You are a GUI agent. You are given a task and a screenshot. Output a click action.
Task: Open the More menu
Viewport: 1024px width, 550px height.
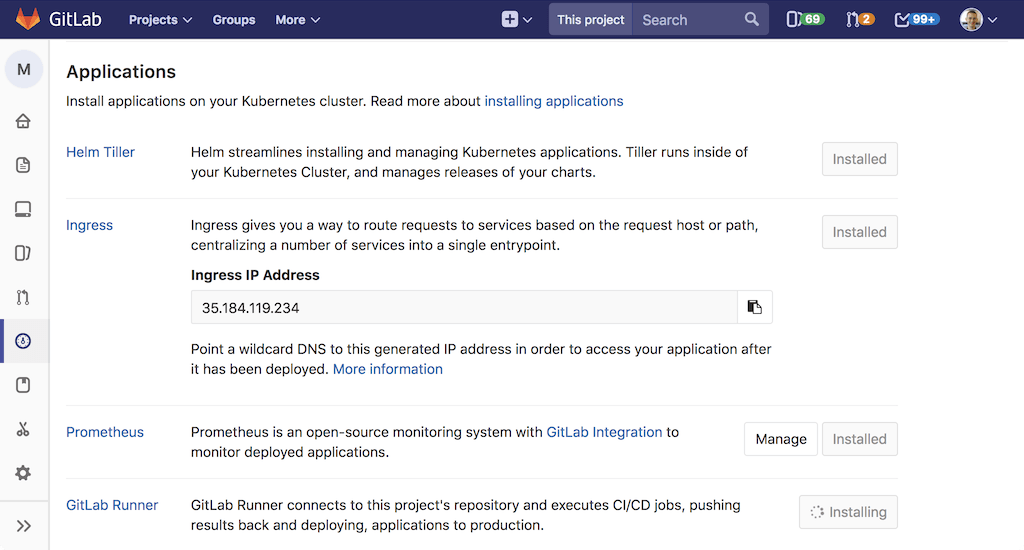click(x=297, y=20)
